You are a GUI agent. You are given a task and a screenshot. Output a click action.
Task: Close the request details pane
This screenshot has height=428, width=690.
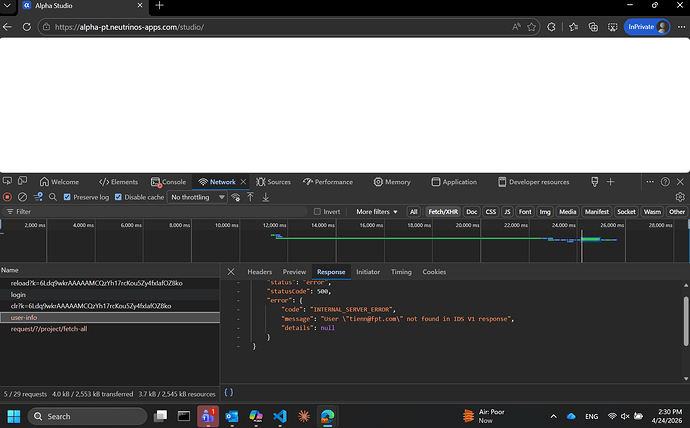231,272
